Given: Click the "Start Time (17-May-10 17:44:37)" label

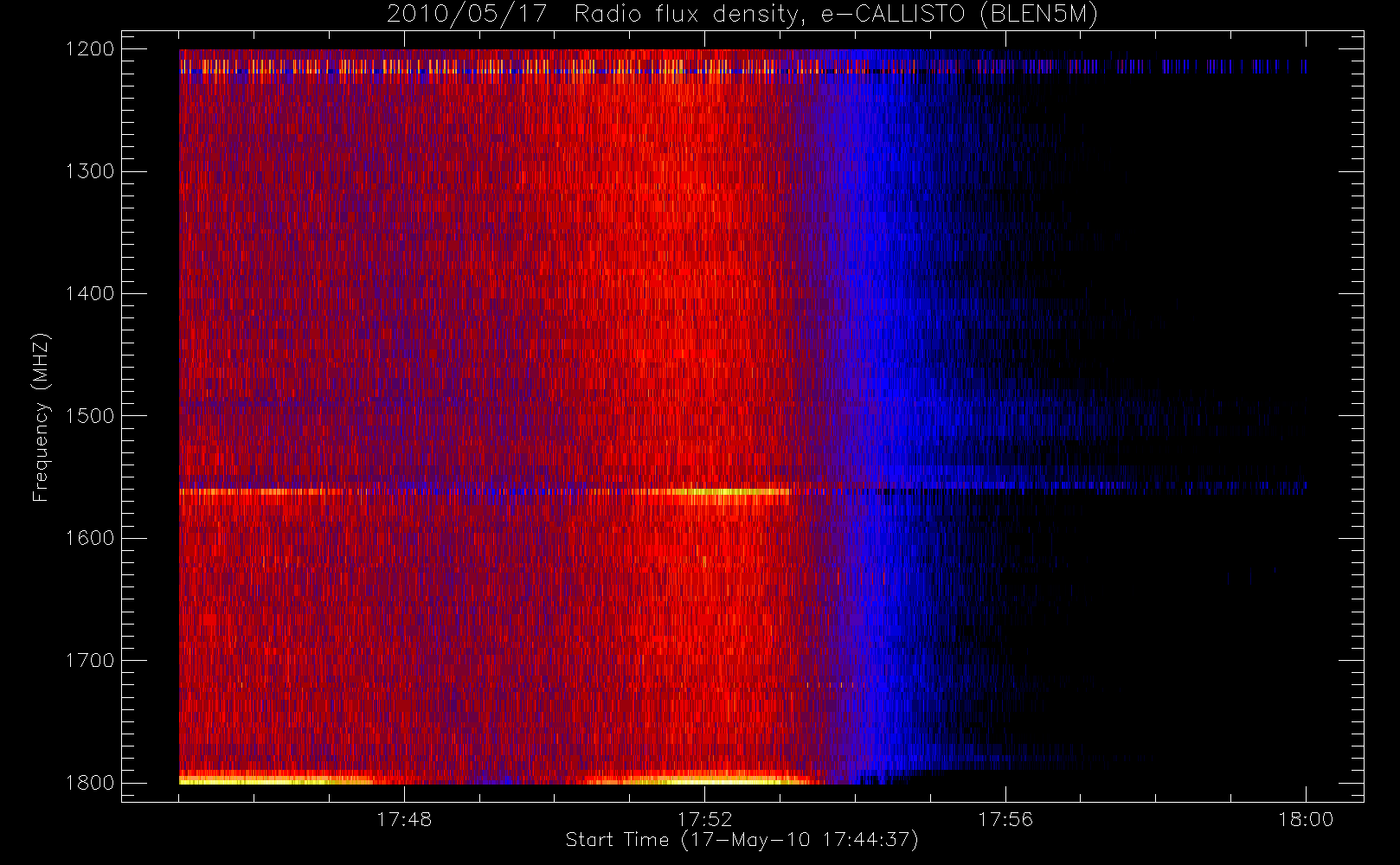Looking at the screenshot, I should point(742,839).
